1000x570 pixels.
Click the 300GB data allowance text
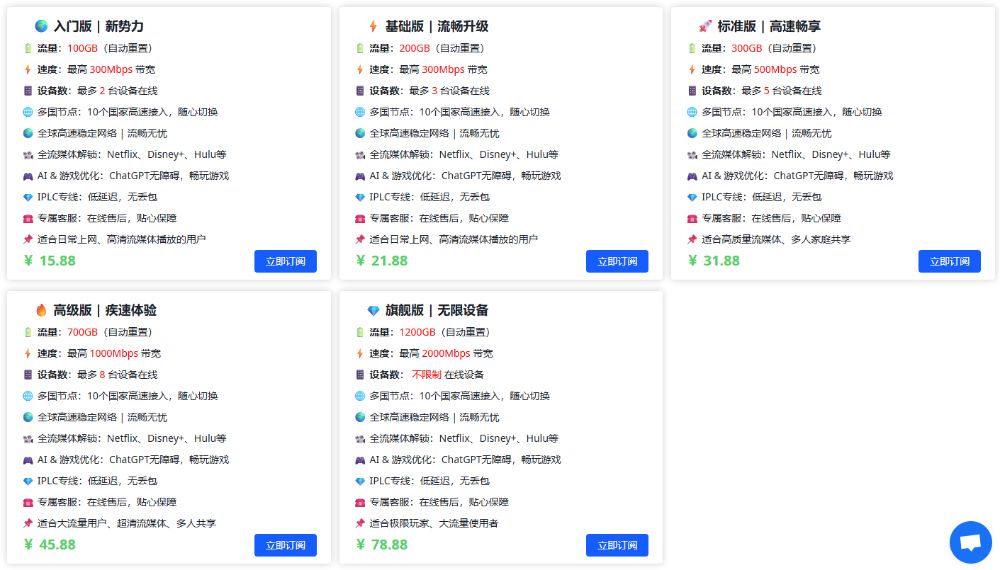click(747, 48)
